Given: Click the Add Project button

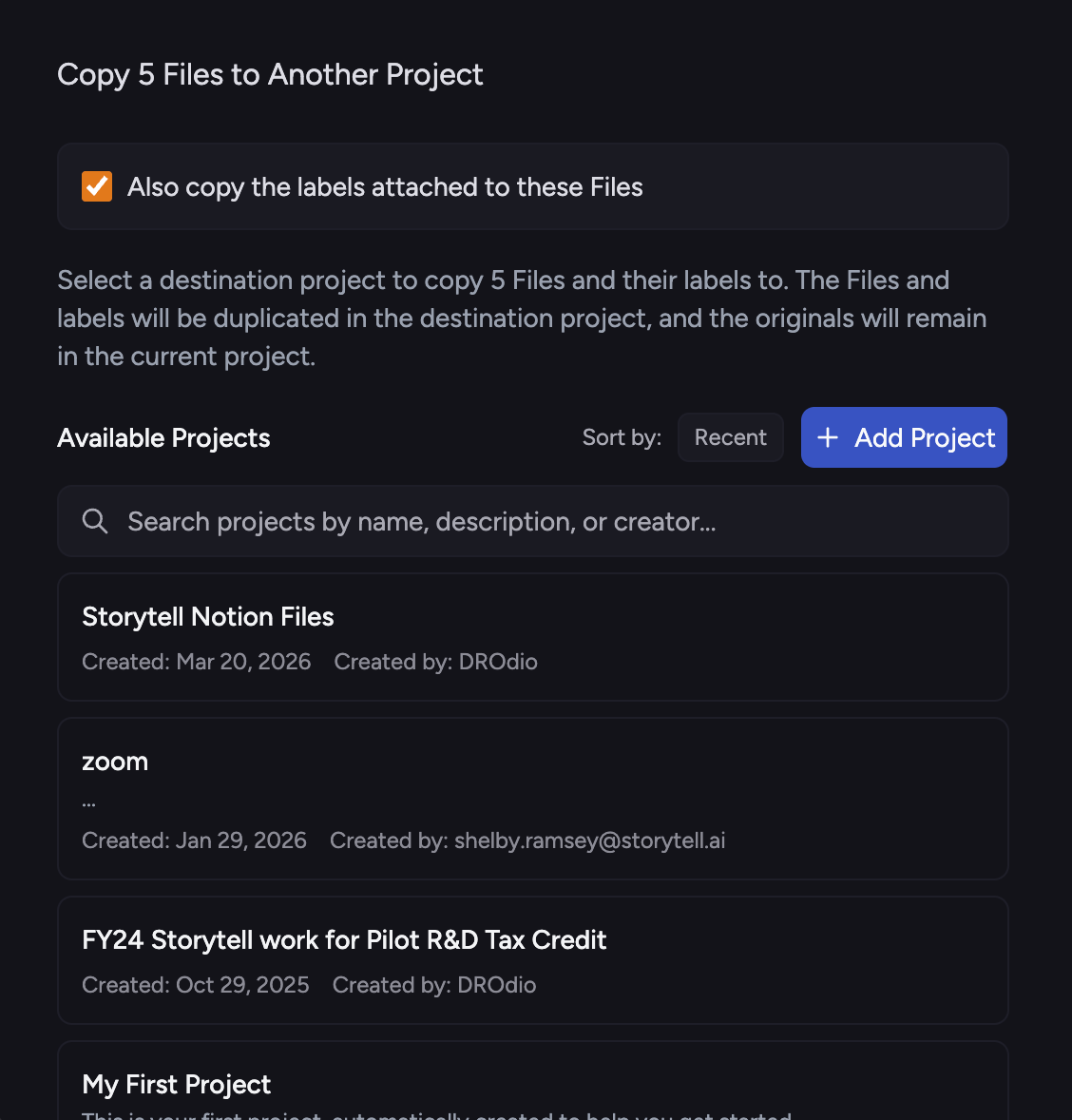Looking at the screenshot, I should (x=904, y=437).
